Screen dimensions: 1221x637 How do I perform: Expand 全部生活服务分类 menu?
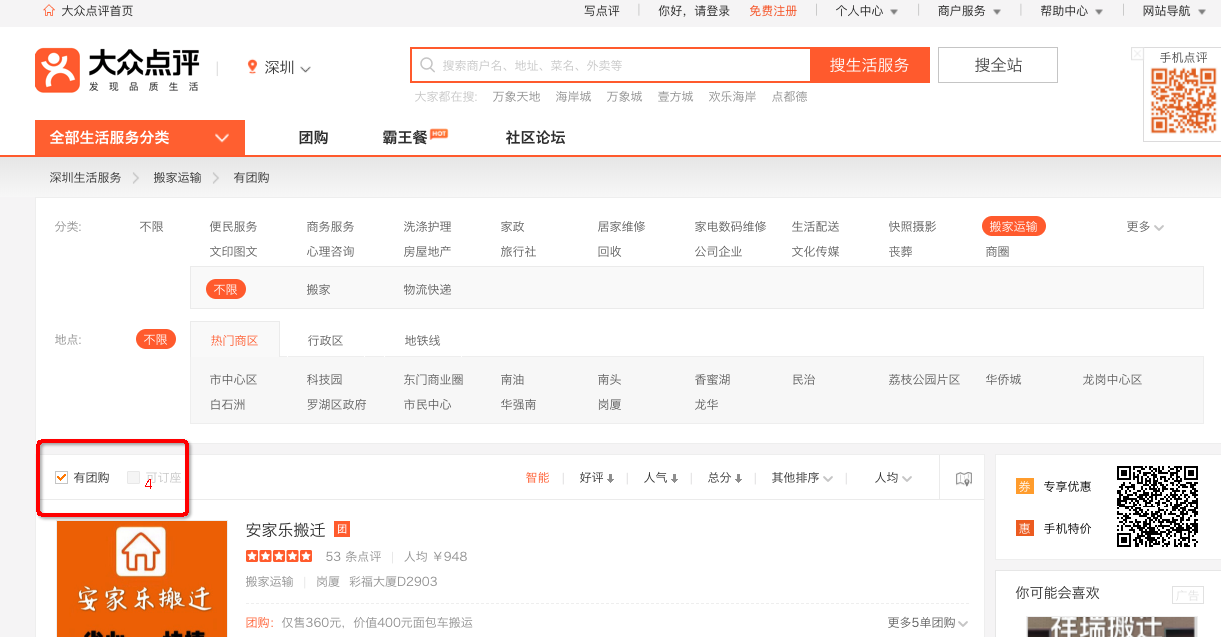click(x=140, y=138)
